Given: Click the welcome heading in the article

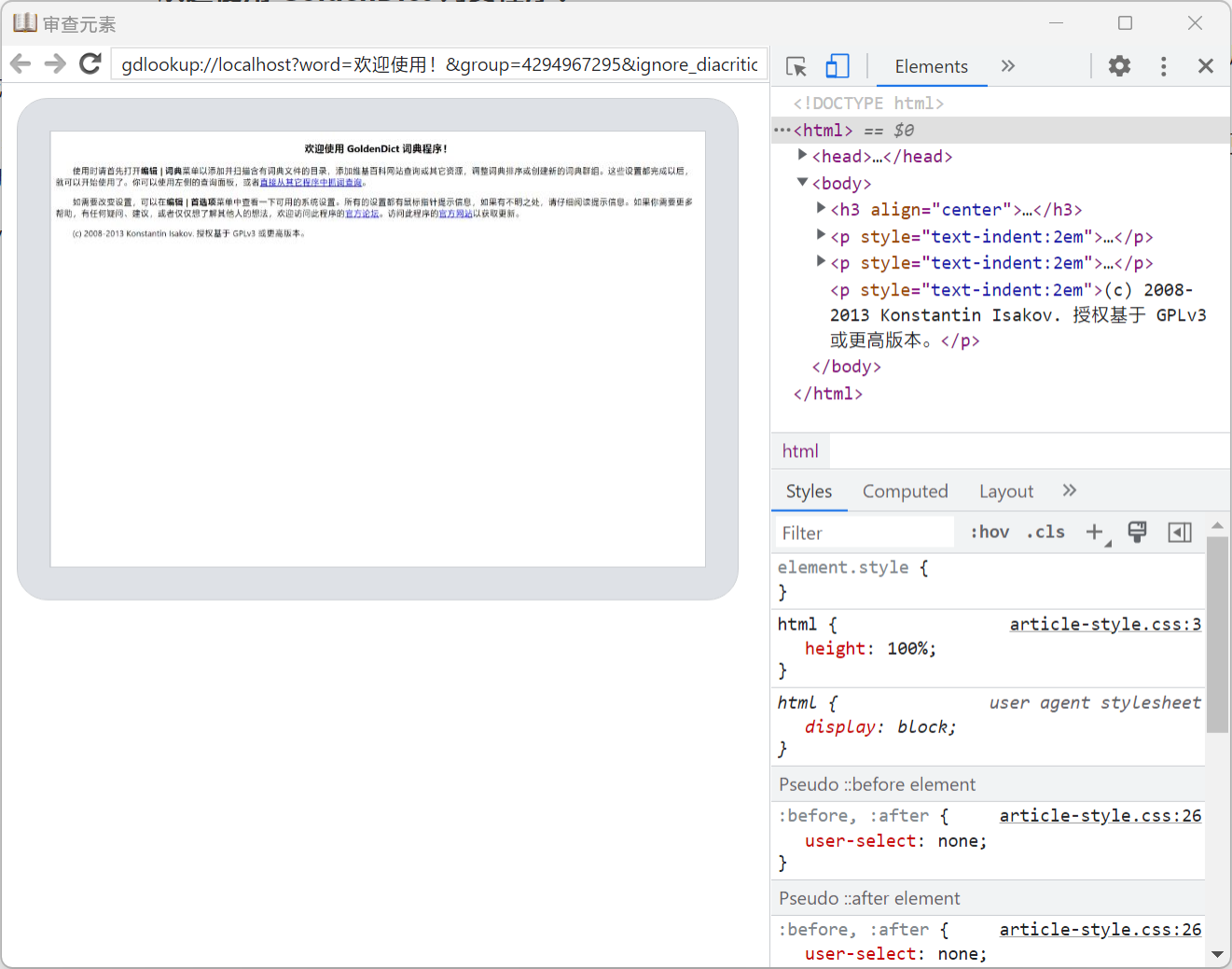Looking at the screenshot, I should coord(376,148).
